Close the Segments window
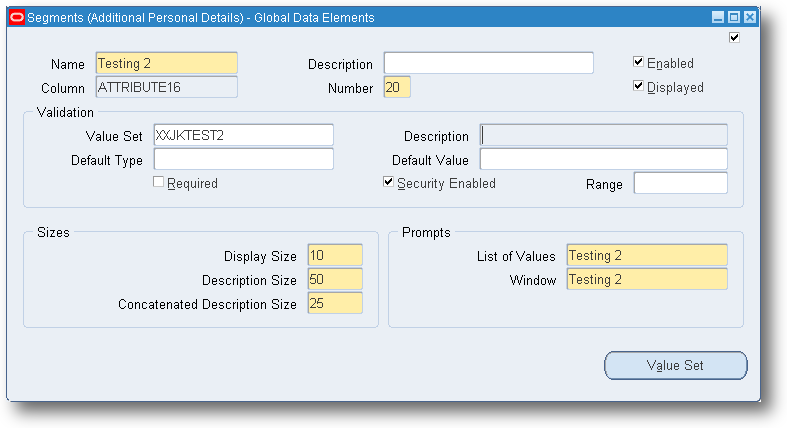Image resolution: width=787 pixels, height=428 pixels. pyautogui.click(x=750, y=18)
